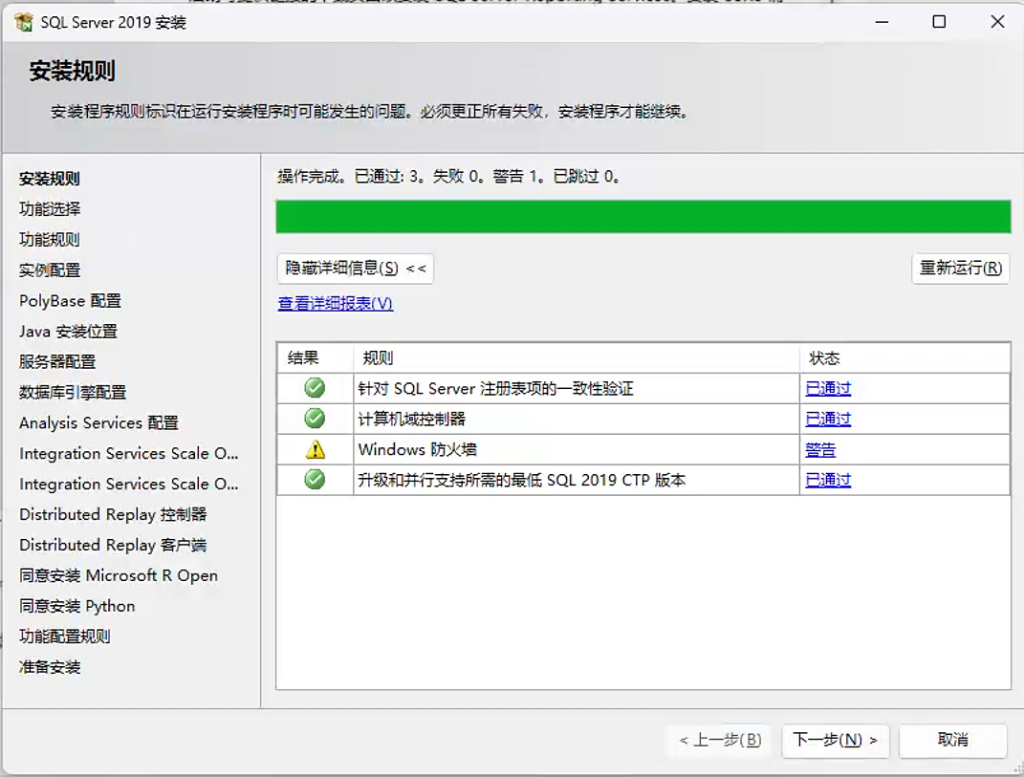Image resolution: width=1024 pixels, height=777 pixels.
Task: Click the 安装规则 page heading
Action: (72, 71)
